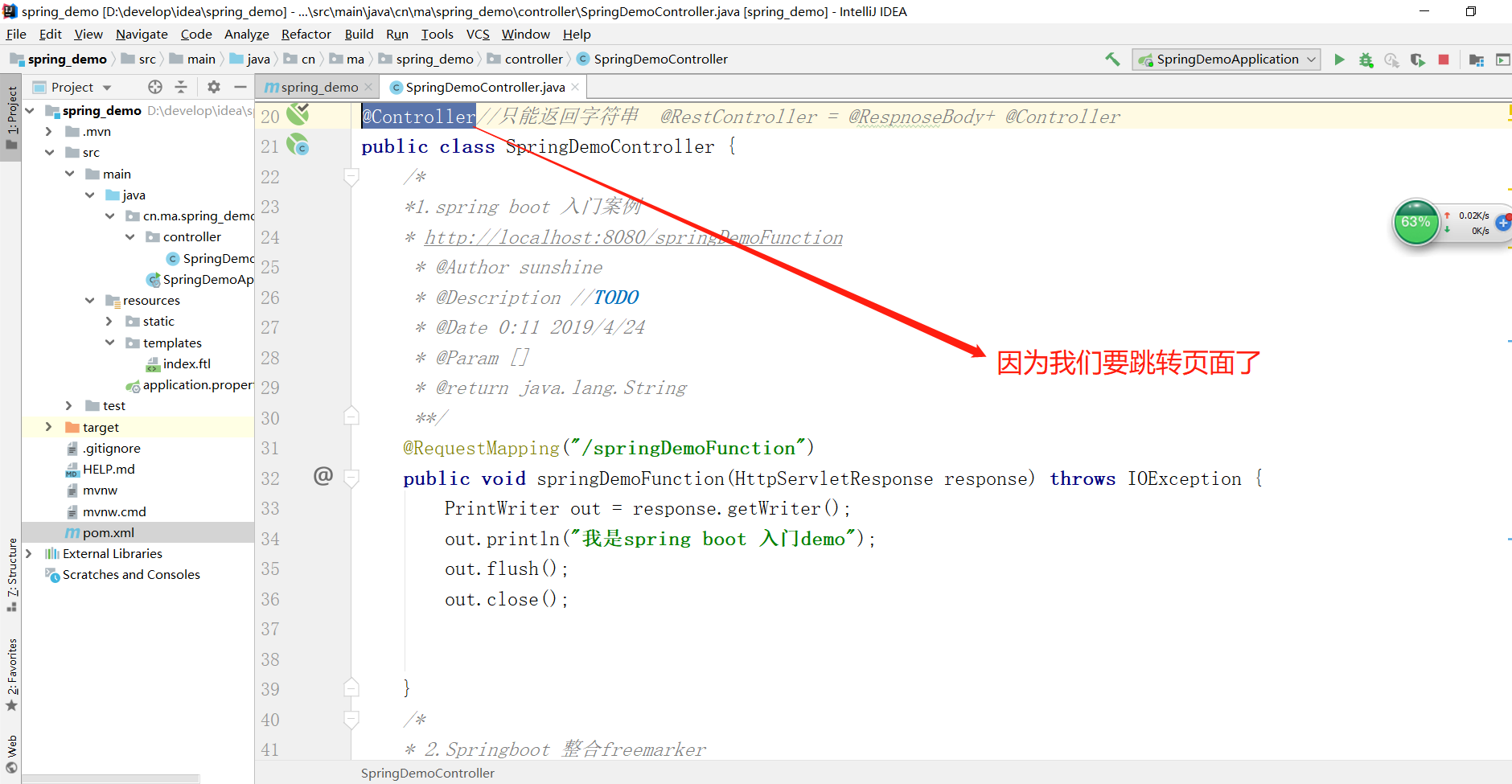Close the spring_demo editor tab

coord(368,87)
